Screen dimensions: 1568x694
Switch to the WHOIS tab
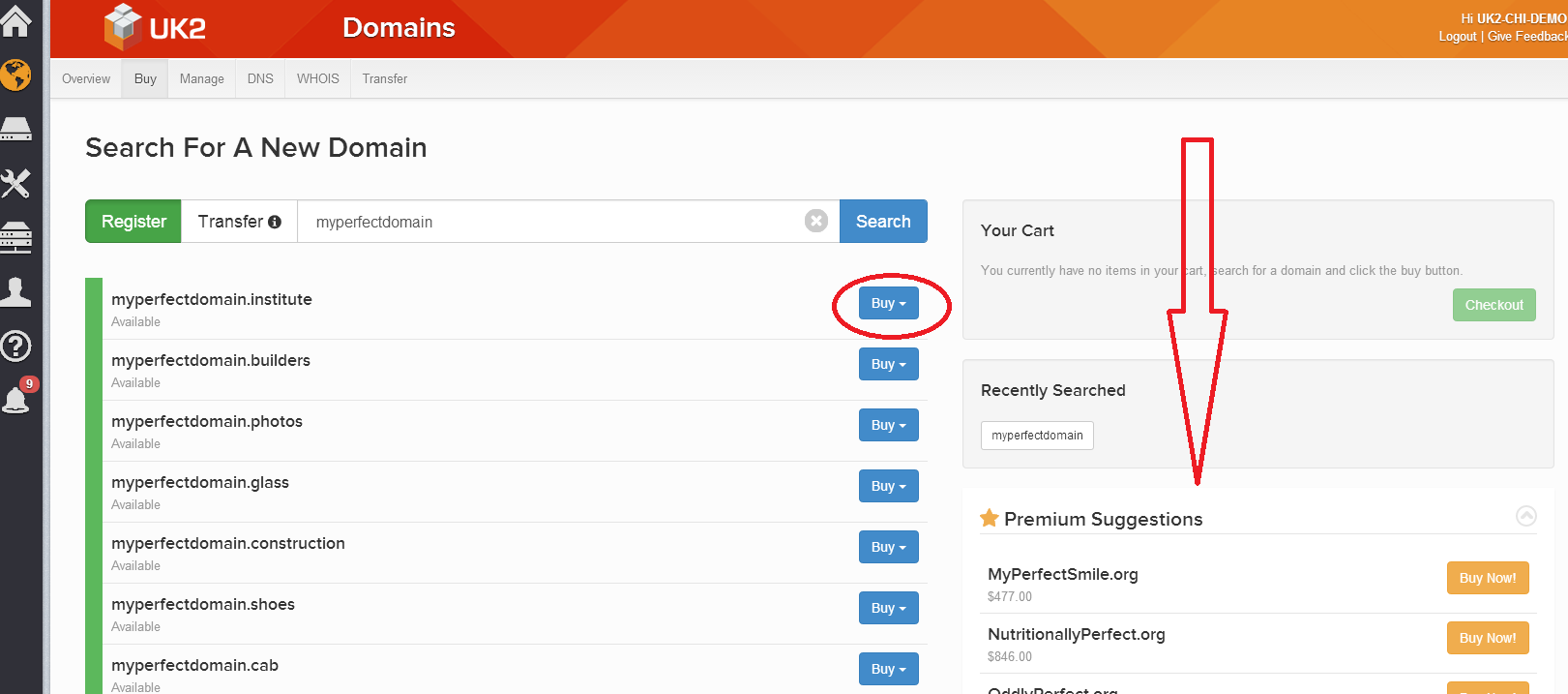pos(317,79)
